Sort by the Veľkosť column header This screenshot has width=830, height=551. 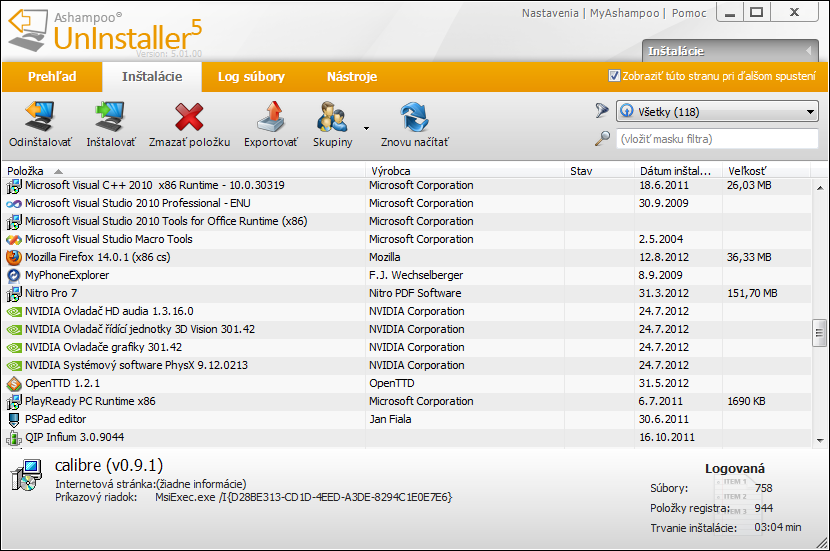click(766, 171)
